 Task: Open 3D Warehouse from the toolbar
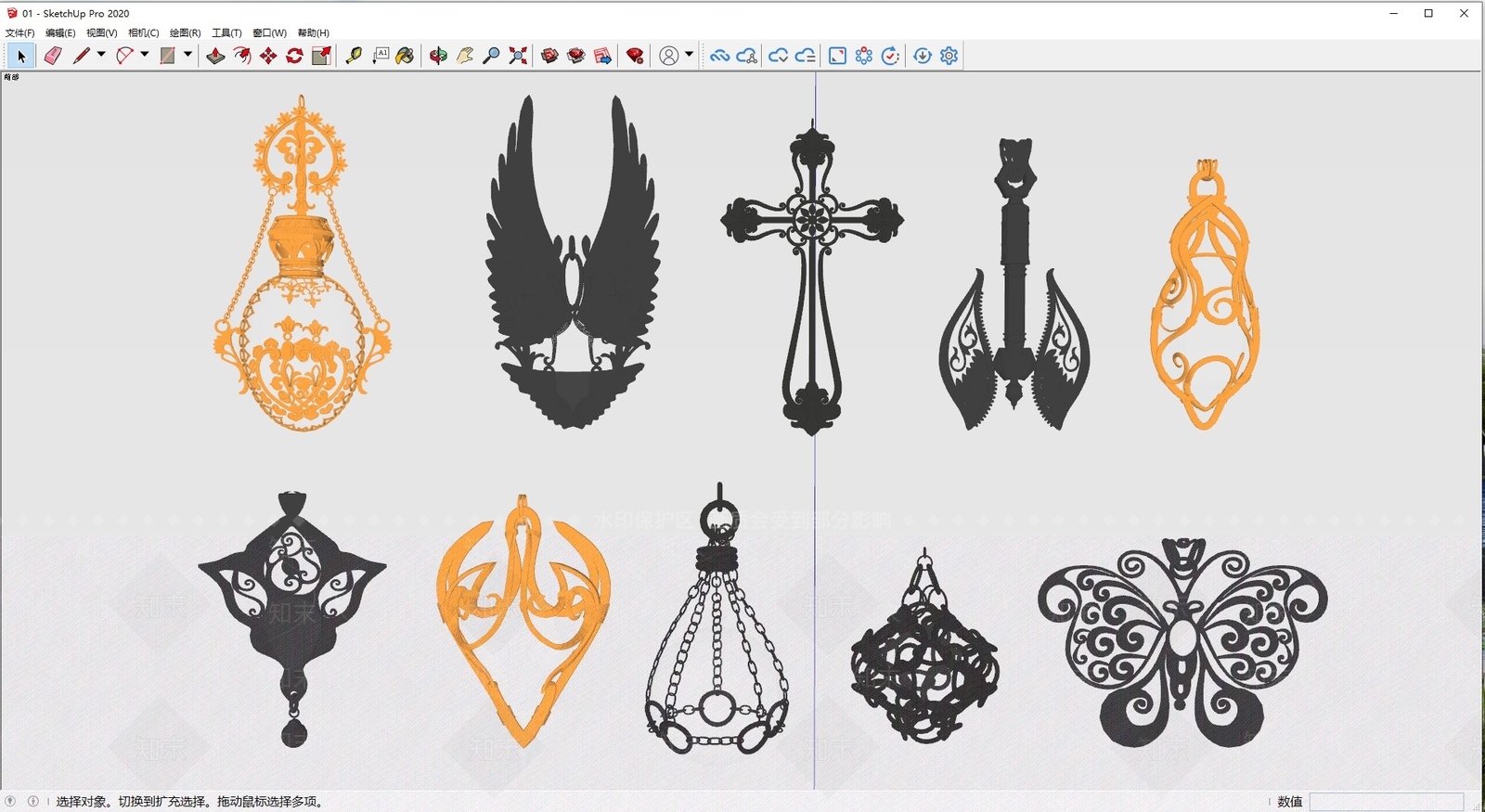549,56
